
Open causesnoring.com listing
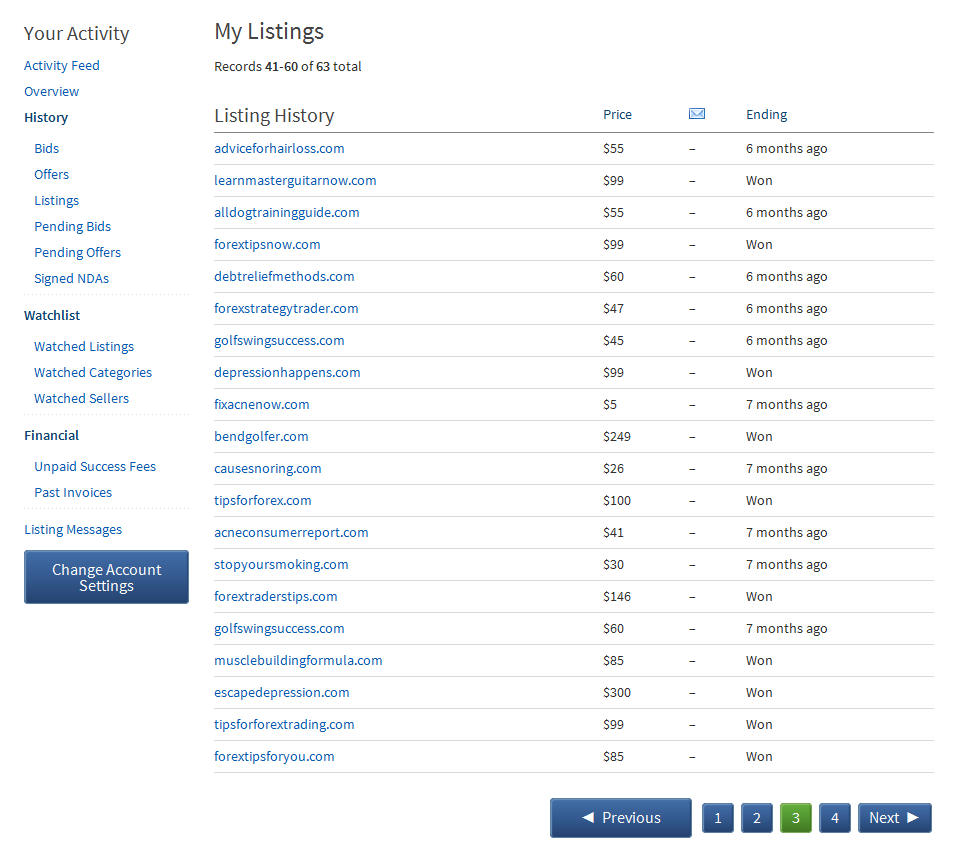(x=267, y=469)
